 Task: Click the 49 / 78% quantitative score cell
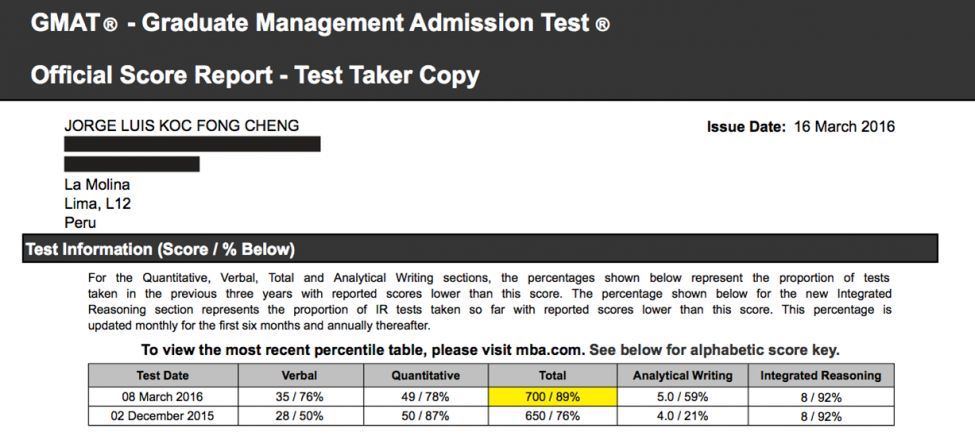[424, 396]
